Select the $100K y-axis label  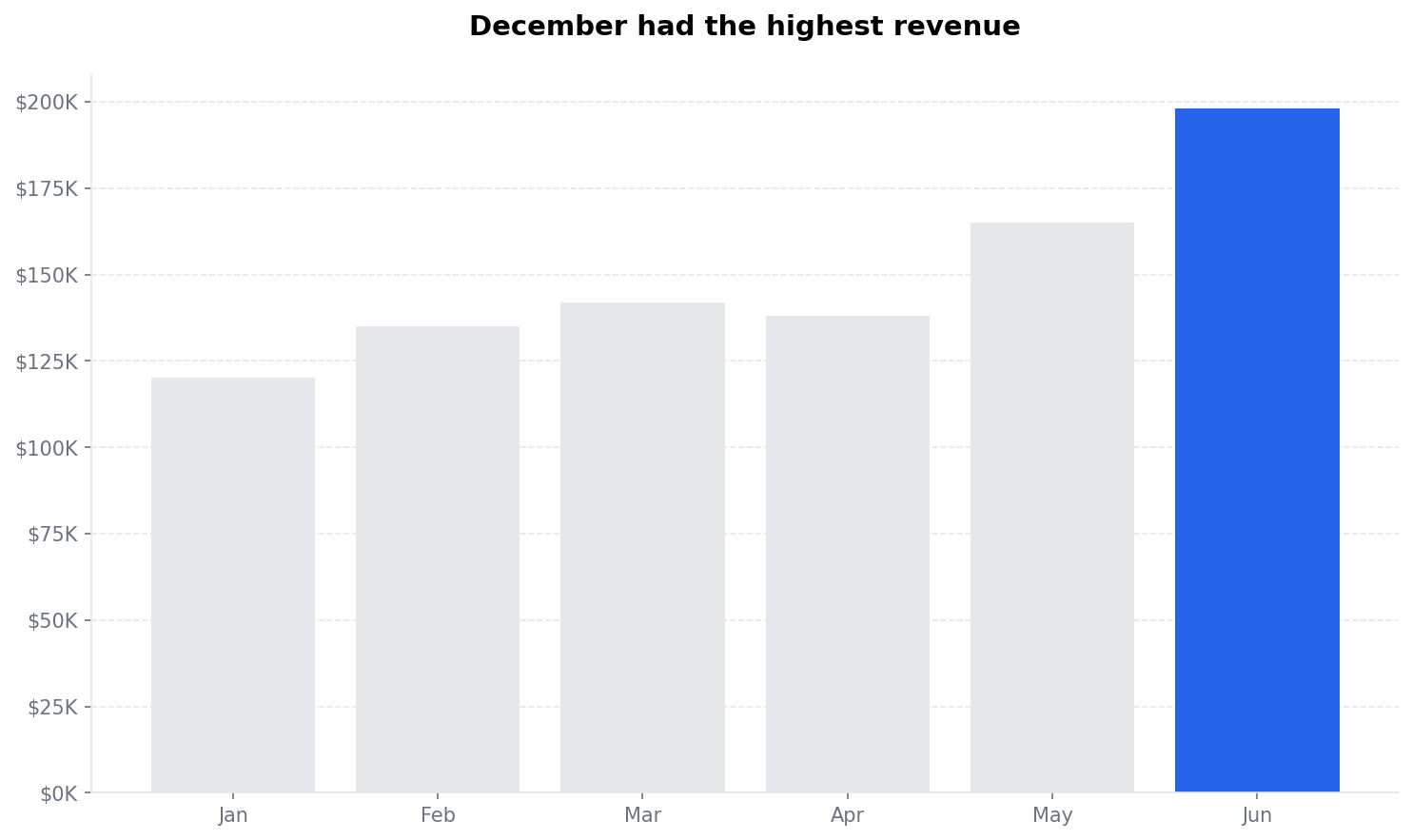(x=47, y=447)
